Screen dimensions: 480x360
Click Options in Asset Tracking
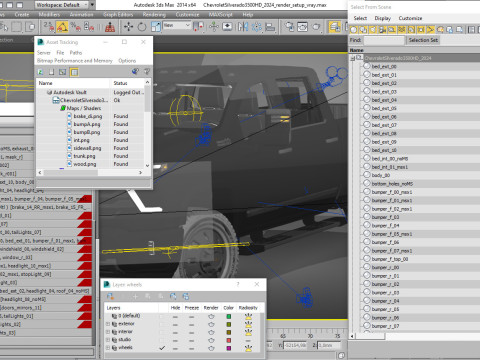tap(127, 61)
